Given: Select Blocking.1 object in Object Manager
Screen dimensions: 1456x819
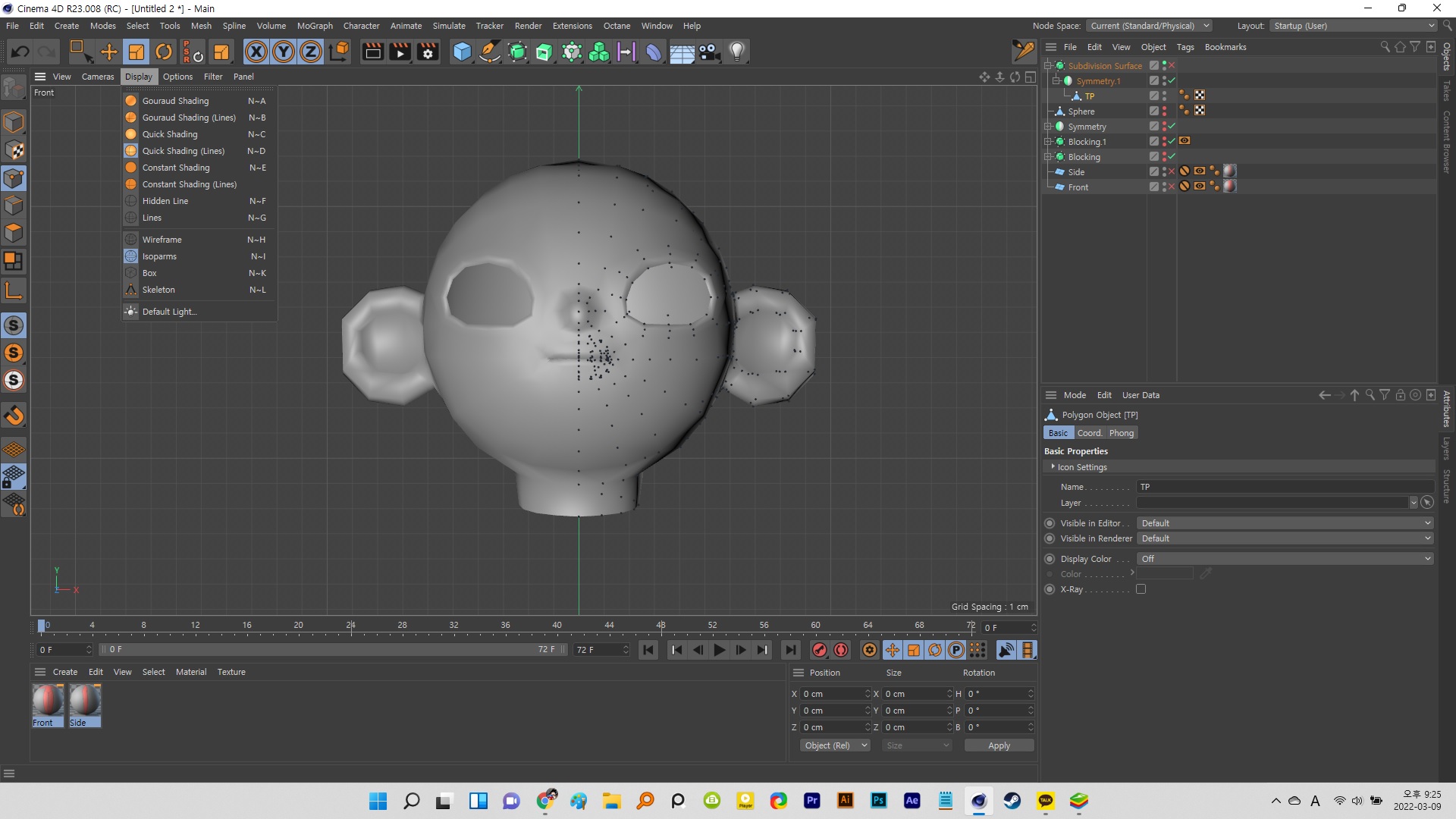Looking at the screenshot, I should click(1087, 142).
